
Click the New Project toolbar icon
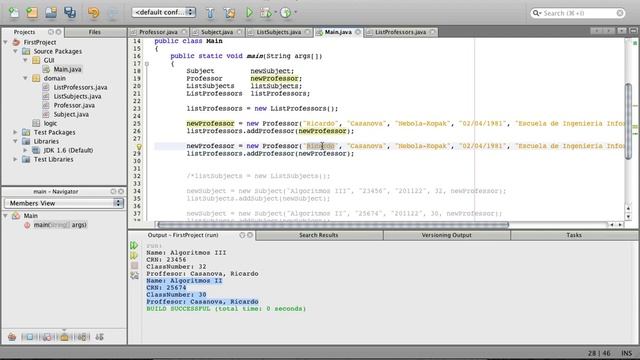click(32, 13)
